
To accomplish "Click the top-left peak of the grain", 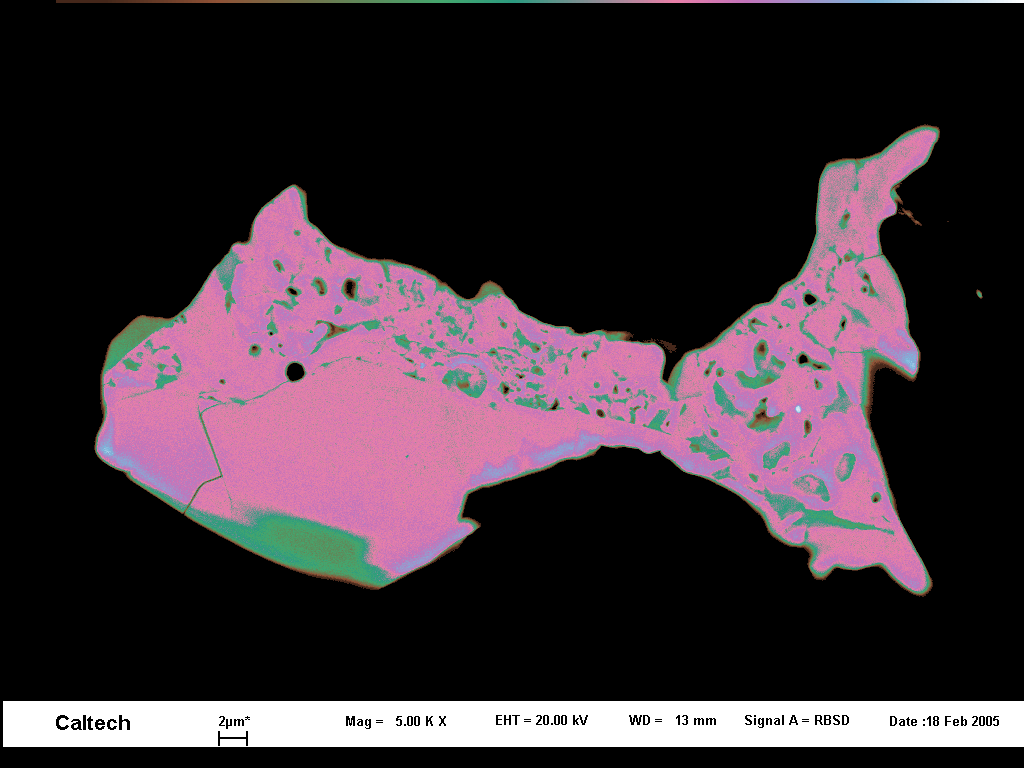I will pyautogui.click(x=290, y=190).
